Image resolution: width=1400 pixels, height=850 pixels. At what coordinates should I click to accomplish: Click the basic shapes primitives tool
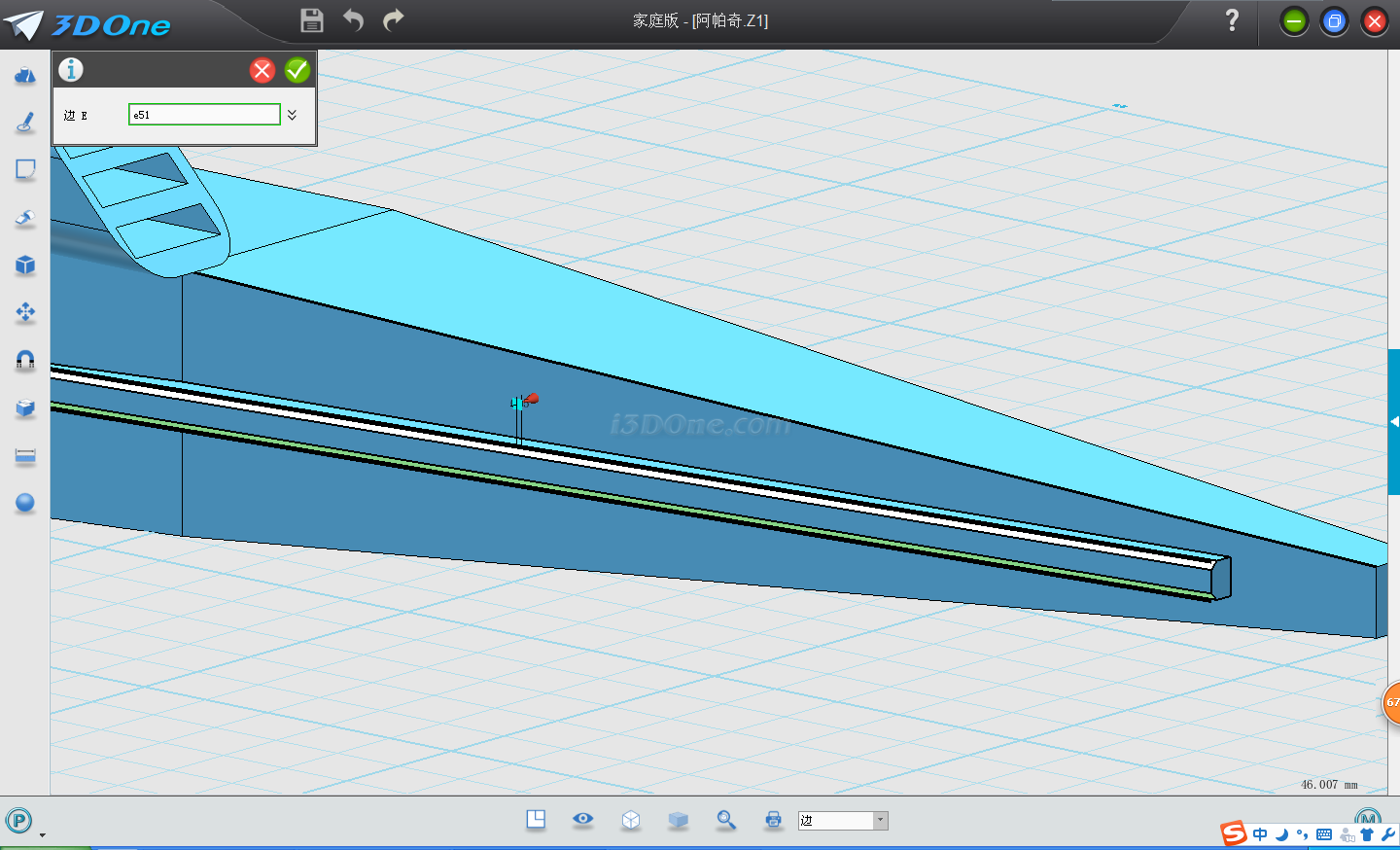(x=25, y=75)
